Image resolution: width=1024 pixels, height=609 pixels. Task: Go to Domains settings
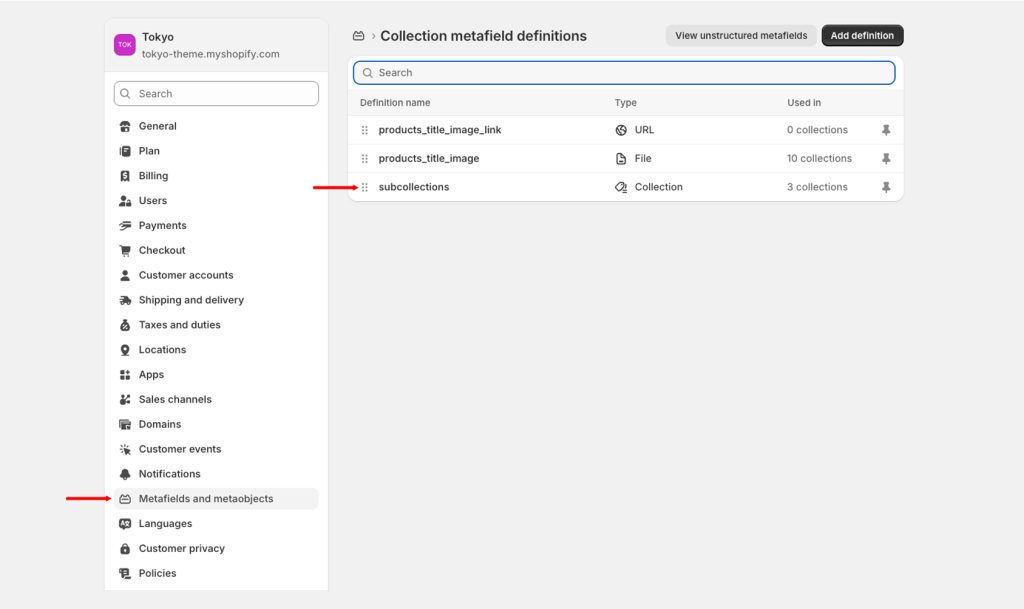pyautogui.click(x=216, y=424)
